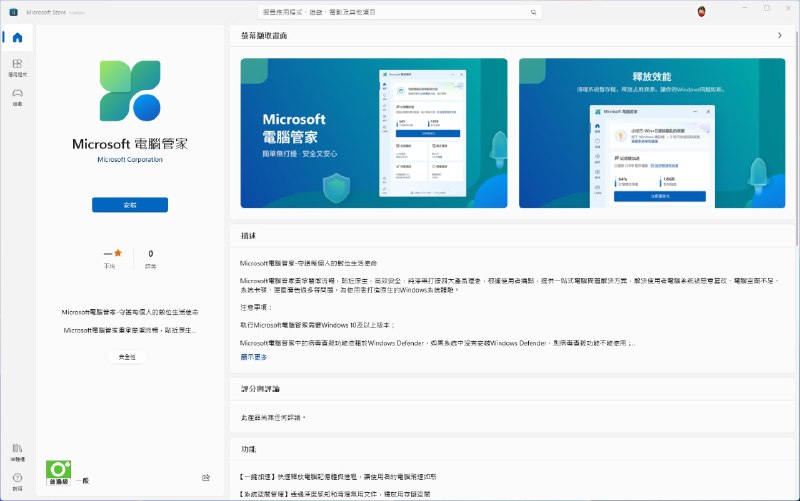Image resolution: width=800 pixels, height=501 pixels.
Task: Click the Microsoft 電腦管家 app logo
Action: pos(130,91)
